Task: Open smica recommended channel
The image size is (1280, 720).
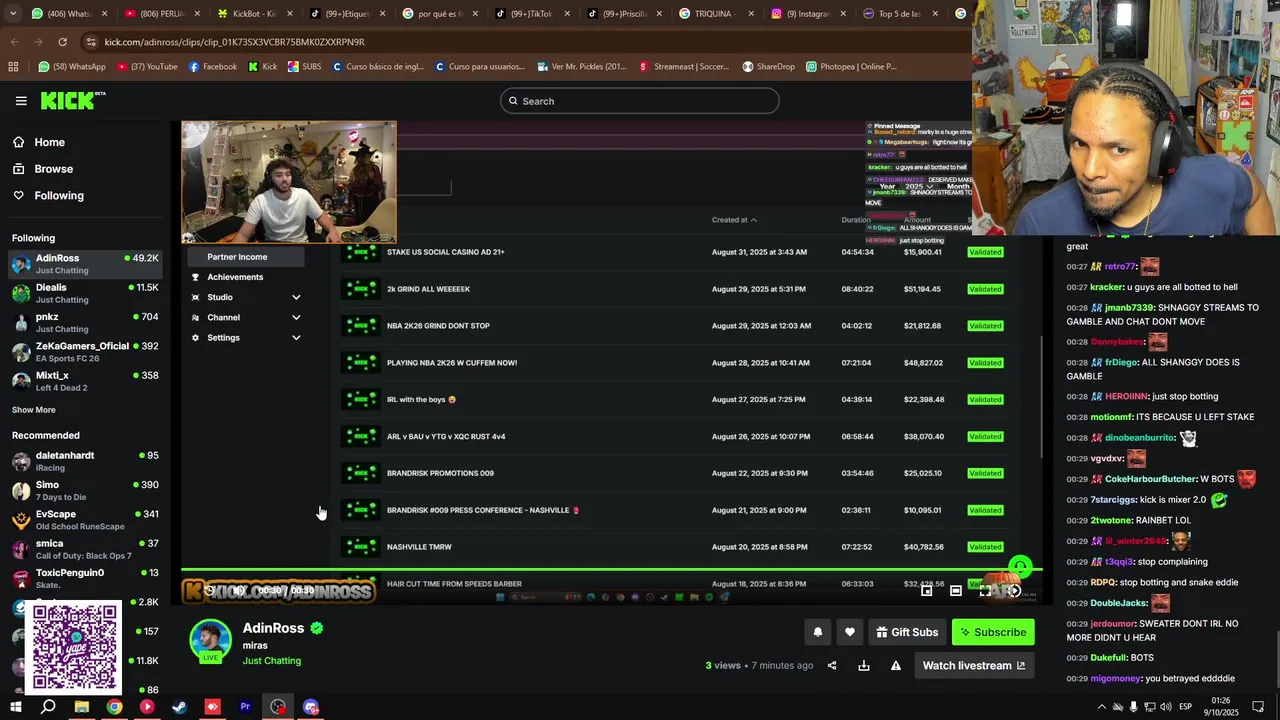Action: pyautogui.click(x=85, y=549)
